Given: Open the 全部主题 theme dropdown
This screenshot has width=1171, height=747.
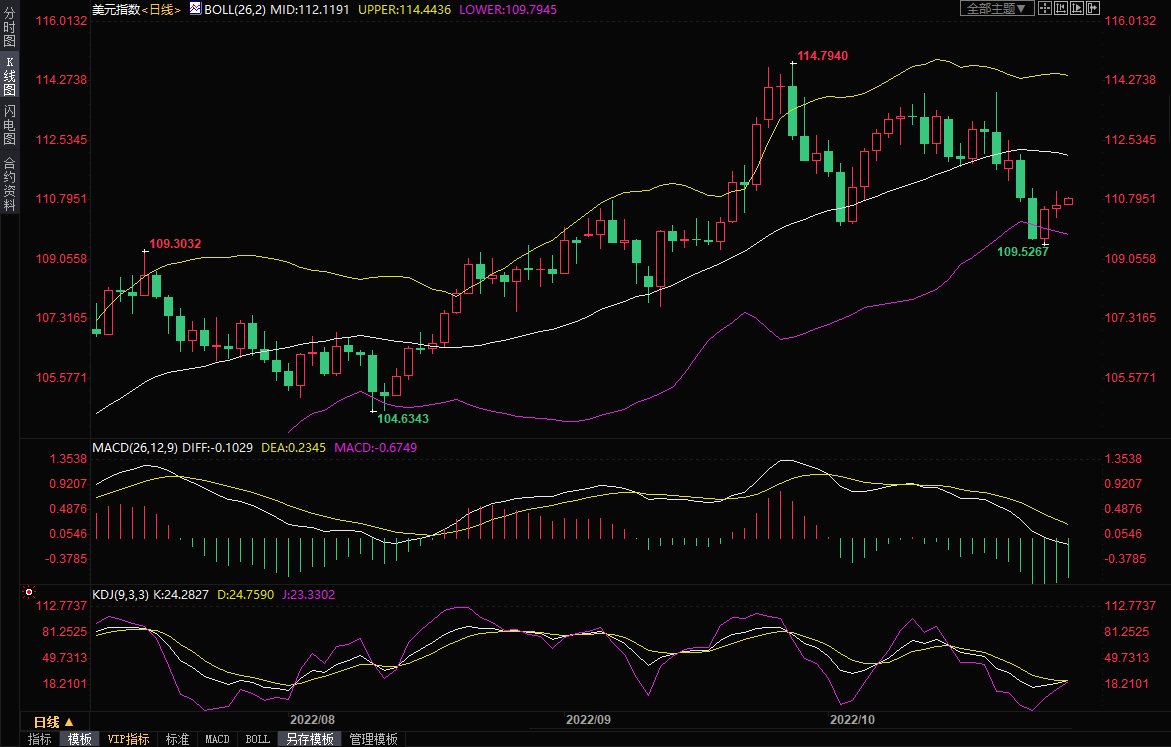Looking at the screenshot, I should pos(996,8).
